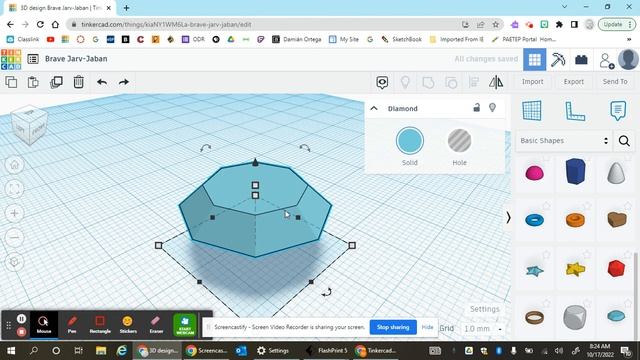Select the Screencastify Pen tool
This screenshot has height=360, width=640.
pyautogui.click(x=72, y=324)
